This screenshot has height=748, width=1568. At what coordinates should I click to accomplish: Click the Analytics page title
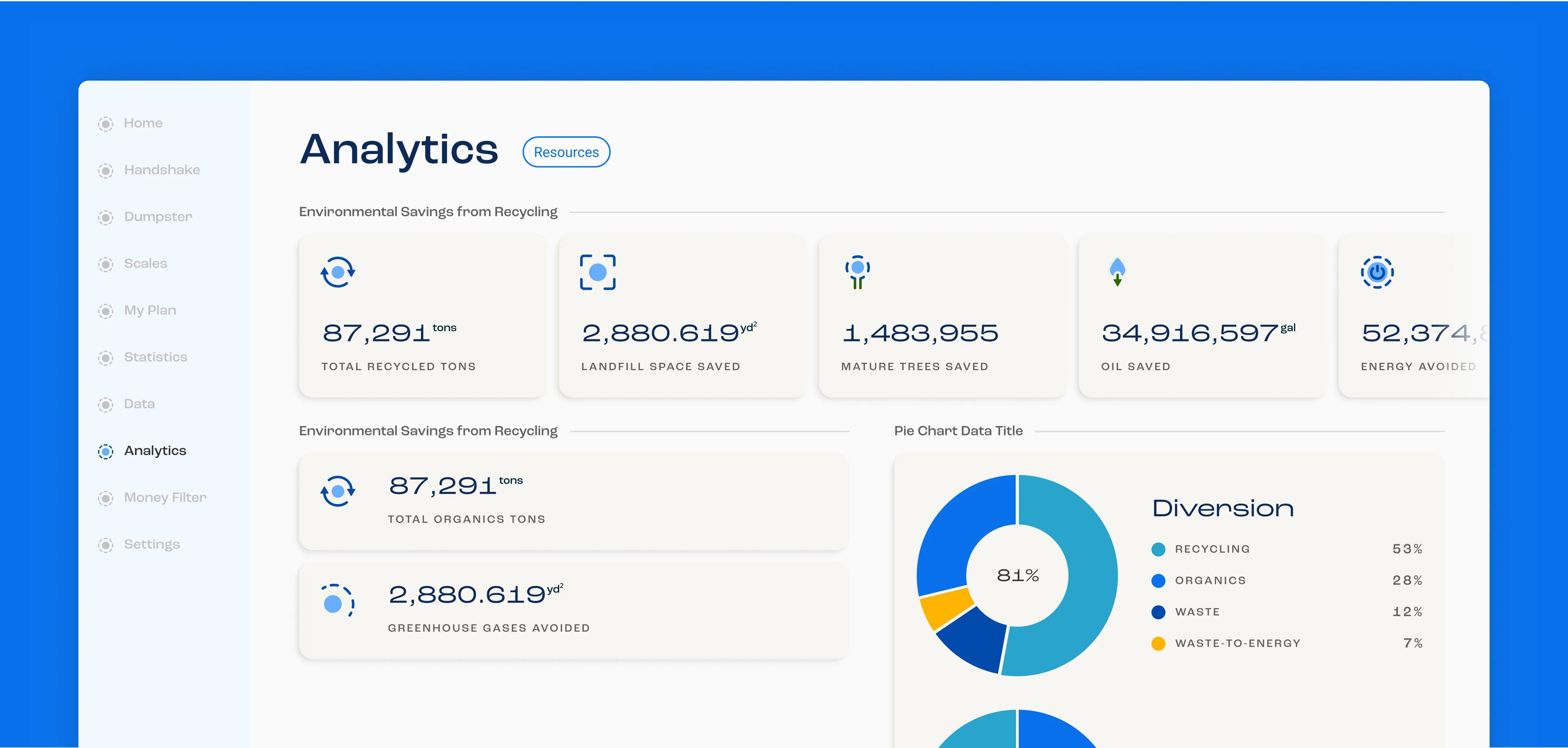click(x=399, y=150)
